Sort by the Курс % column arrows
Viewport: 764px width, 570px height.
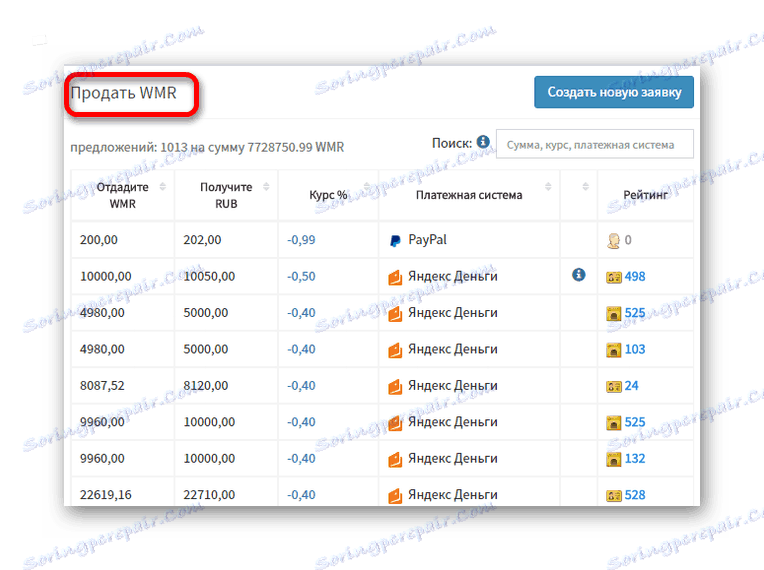click(366, 187)
